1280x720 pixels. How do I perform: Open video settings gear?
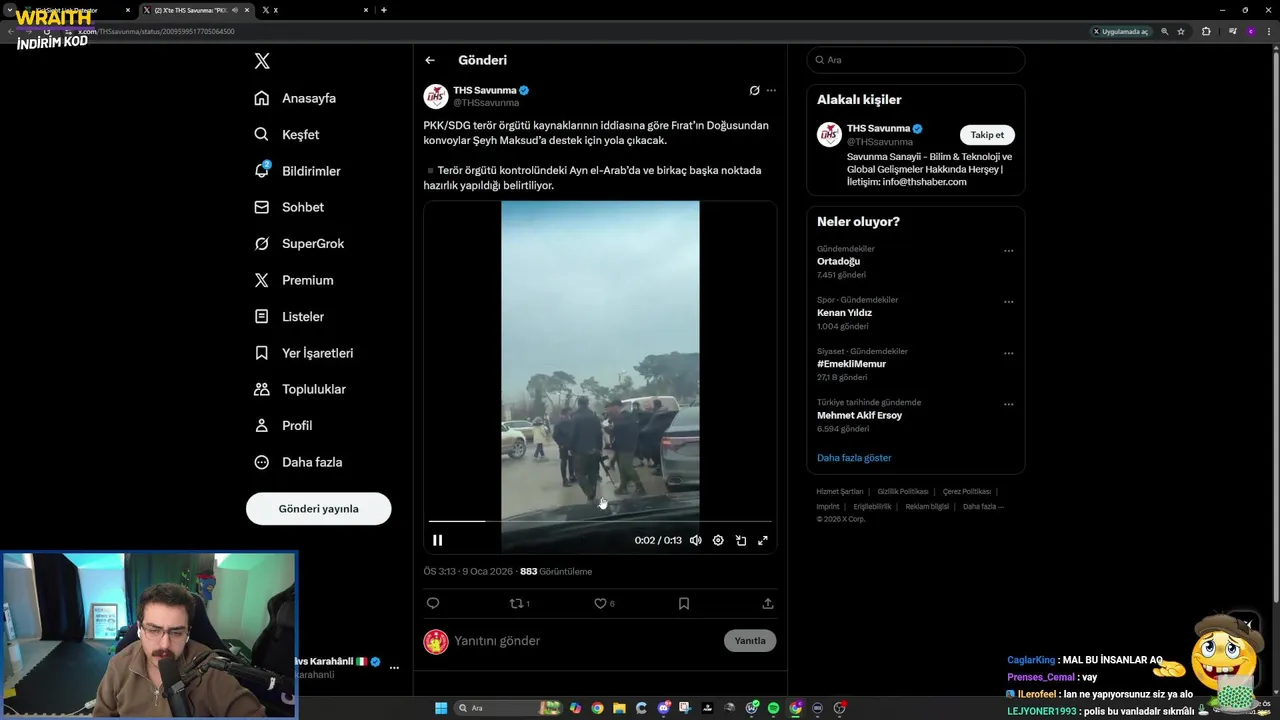pos(718,540)
